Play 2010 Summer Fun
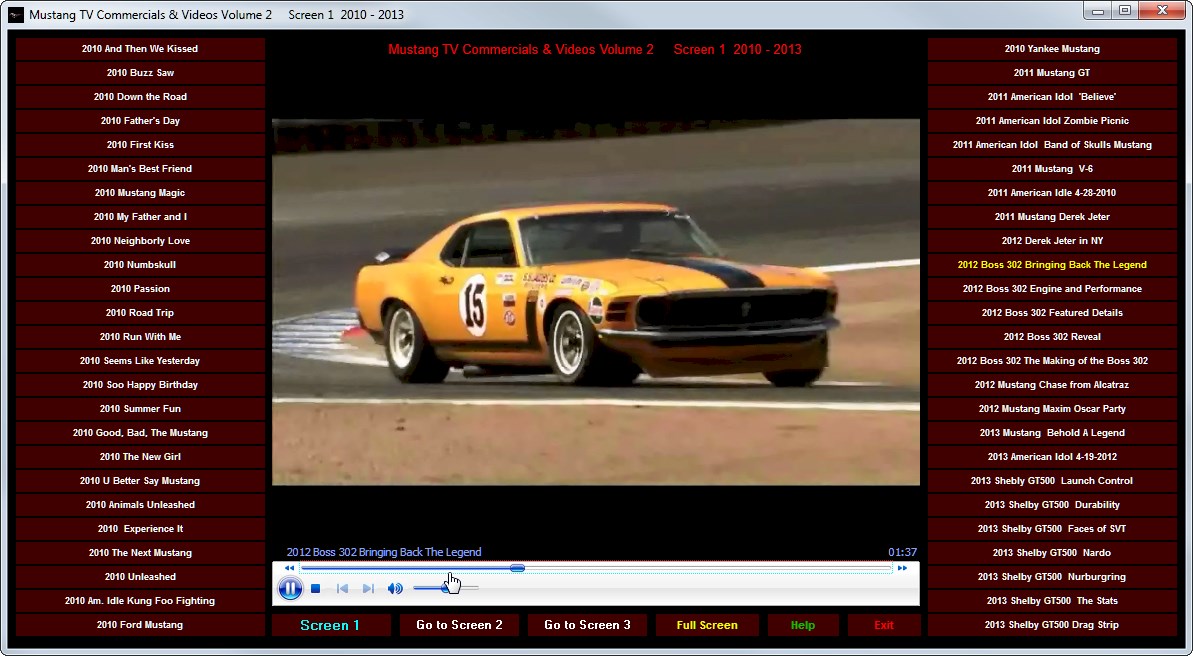Image resolution: width=1193 pixels, height=656 pixels. tap(140, 409)
